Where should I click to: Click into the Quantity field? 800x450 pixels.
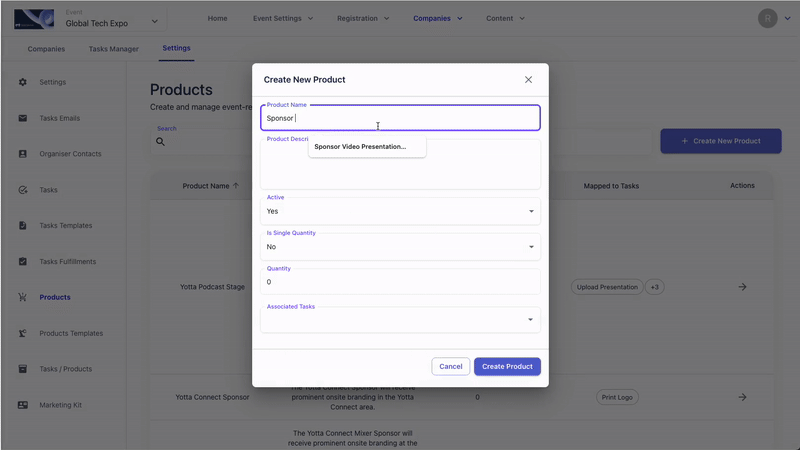[400, 282]
